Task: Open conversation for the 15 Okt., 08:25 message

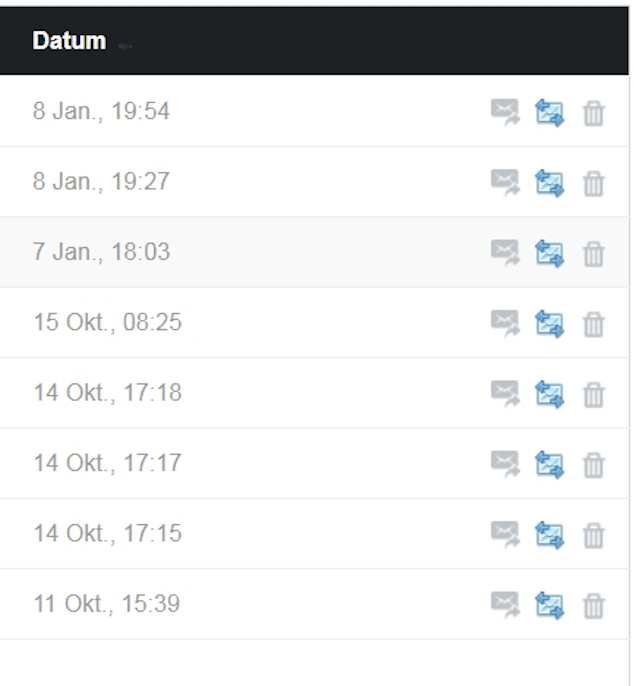Action: click(549, 323)
